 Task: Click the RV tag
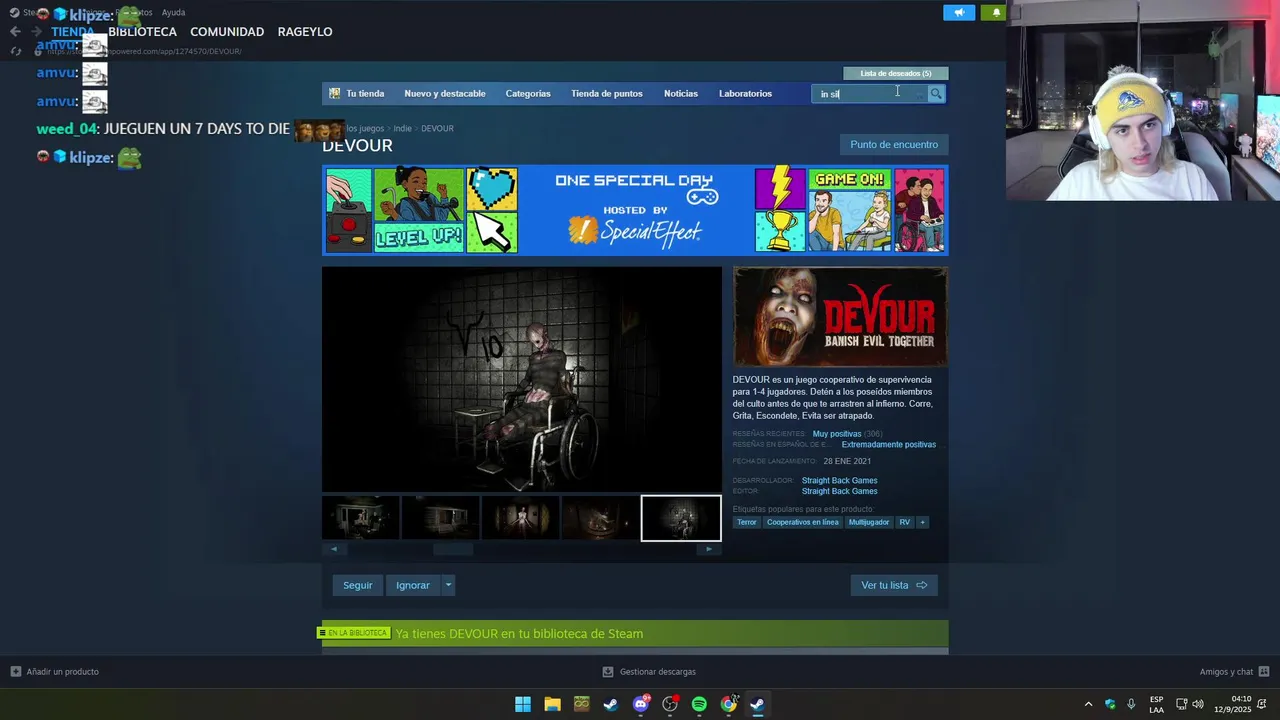[905, 522]
